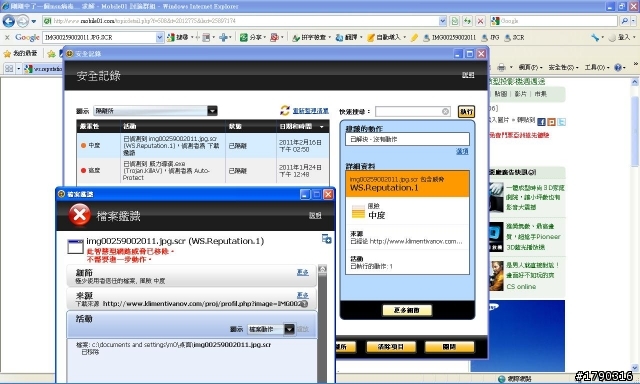This screenshot has width=640, height=384.
Task: Click 說明 help in file insight window
Action: (x=315, y=215)
